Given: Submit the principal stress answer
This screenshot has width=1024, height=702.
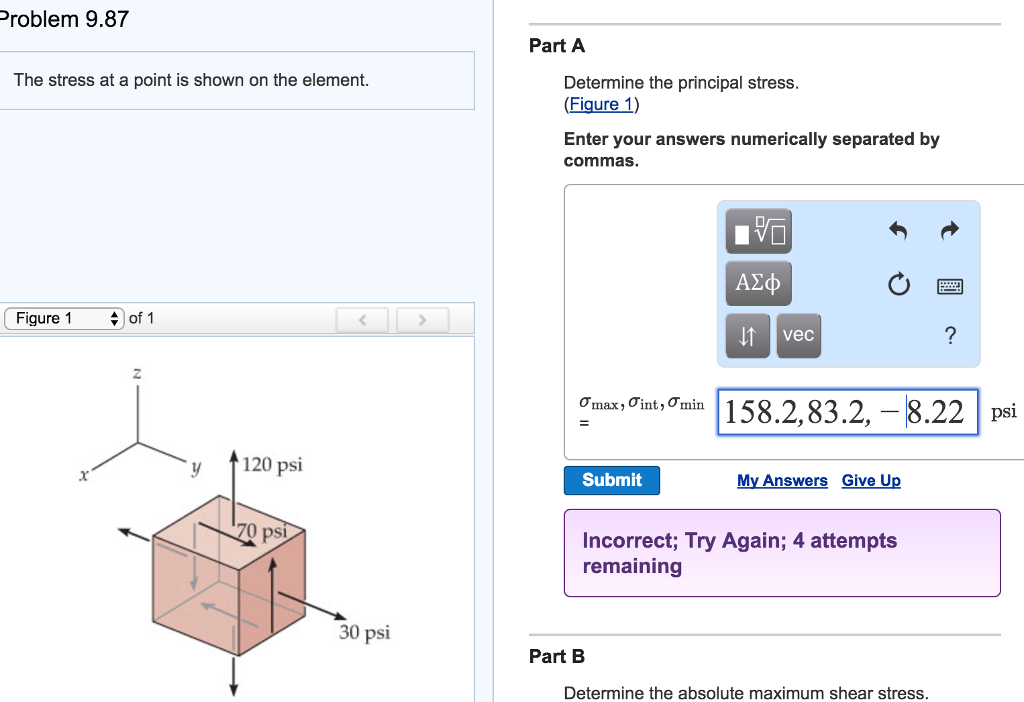Looking at the screenshot, I should (x=611, y=480).
